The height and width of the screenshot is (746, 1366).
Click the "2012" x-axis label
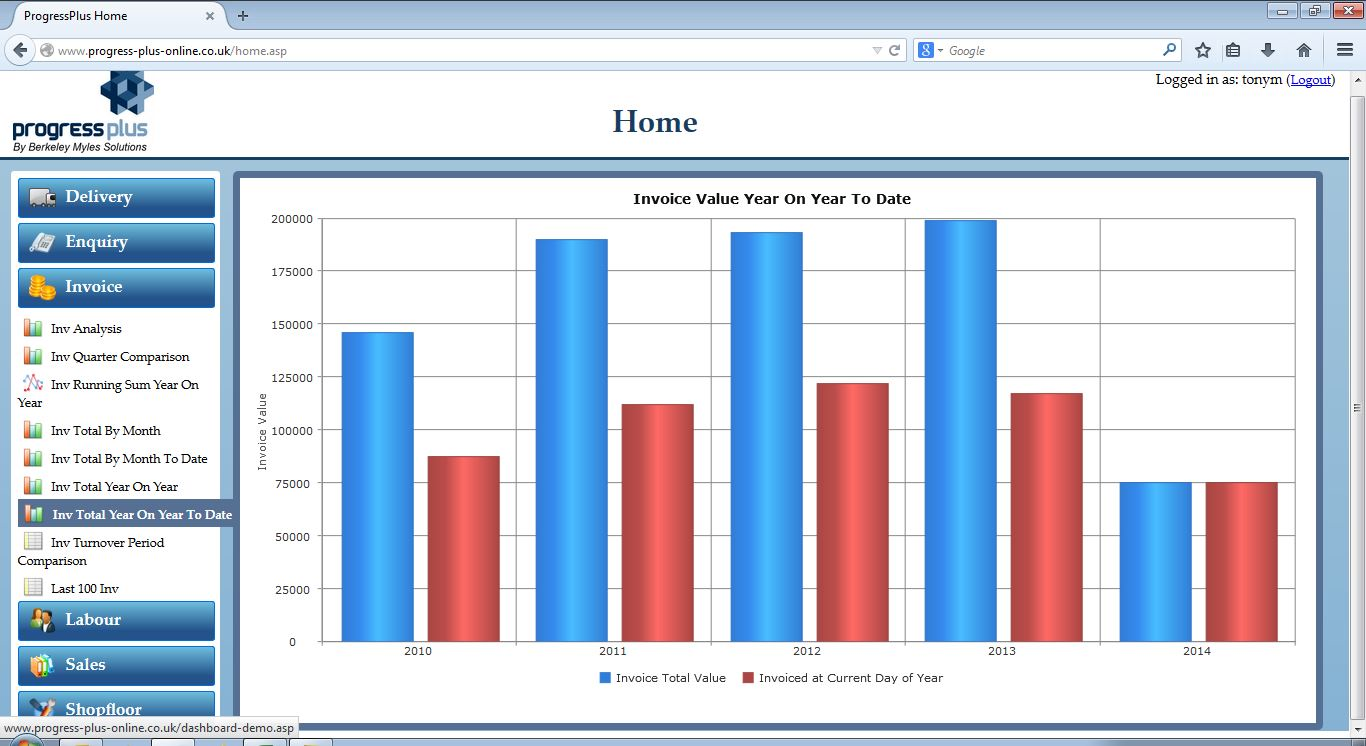pos(807,651)
